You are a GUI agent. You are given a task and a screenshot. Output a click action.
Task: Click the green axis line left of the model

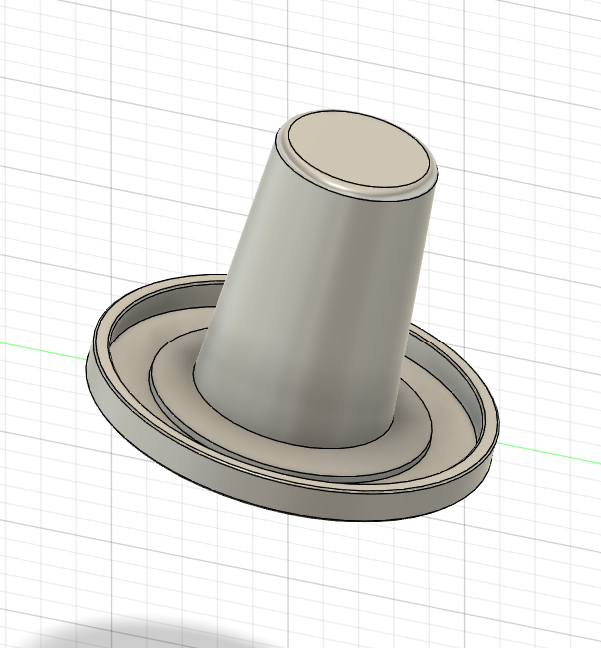[x=40, y=346]
